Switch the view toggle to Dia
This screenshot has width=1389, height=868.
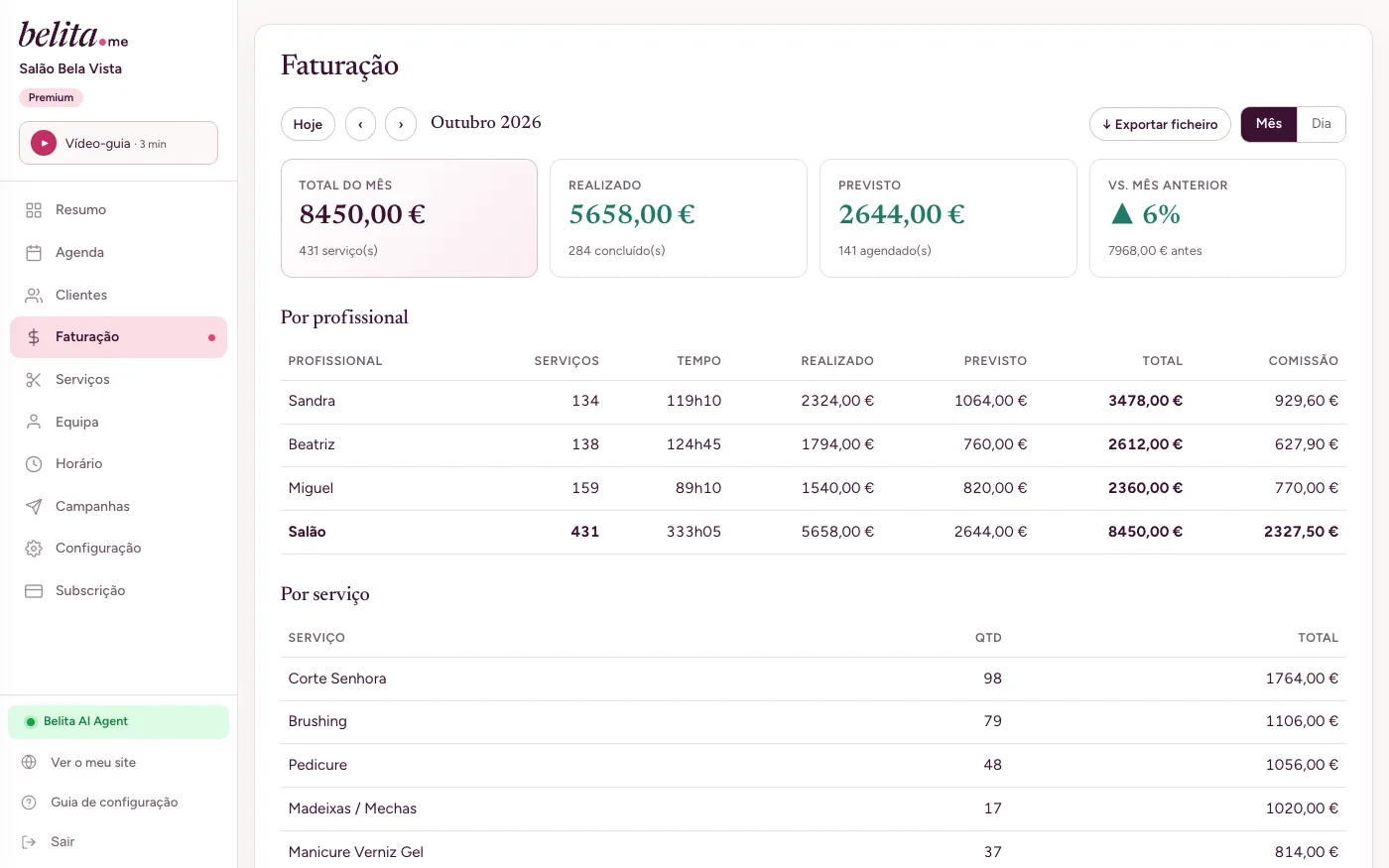coord(1322,124)
